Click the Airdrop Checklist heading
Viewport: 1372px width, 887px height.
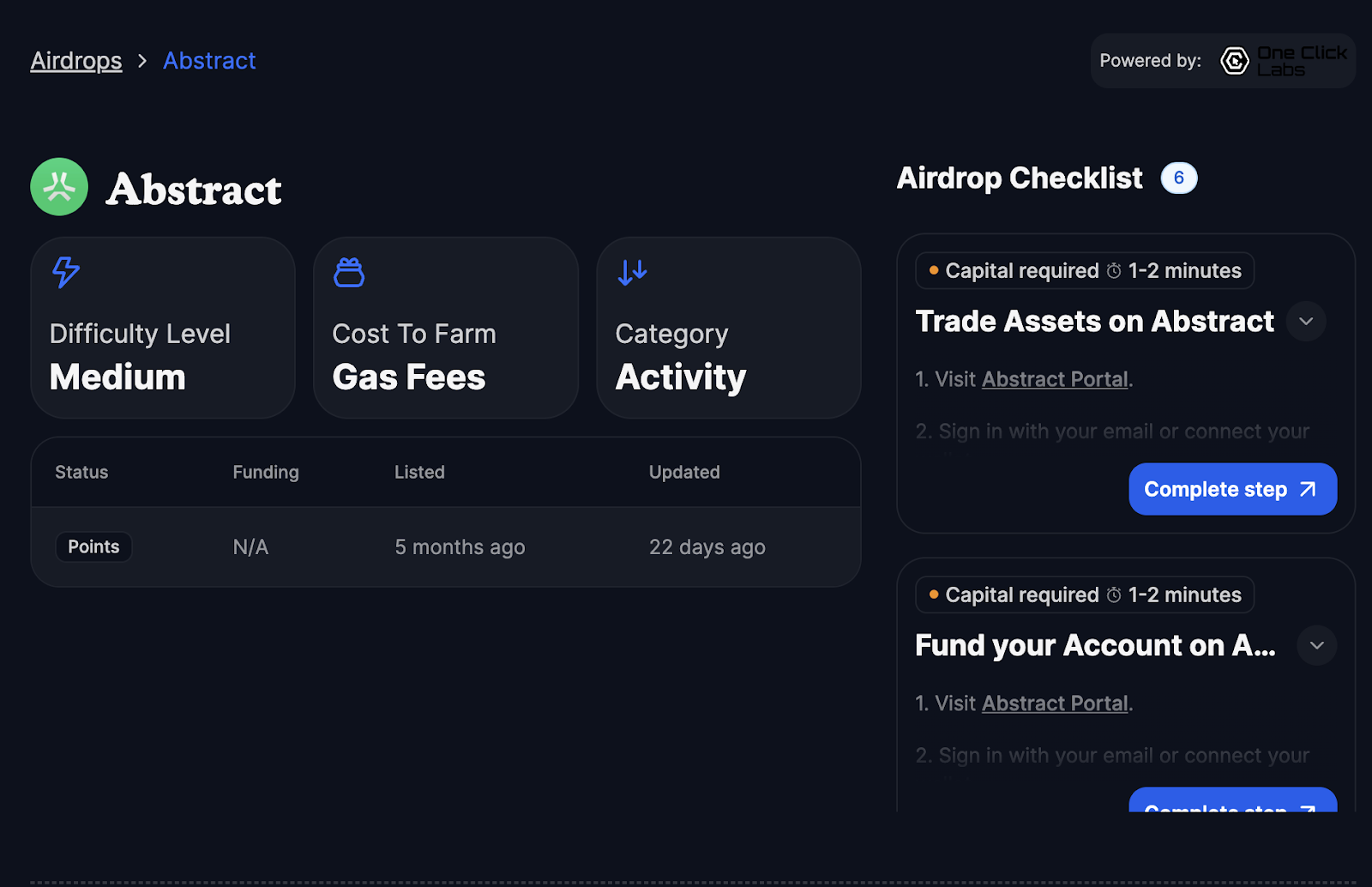[1020, 178]
